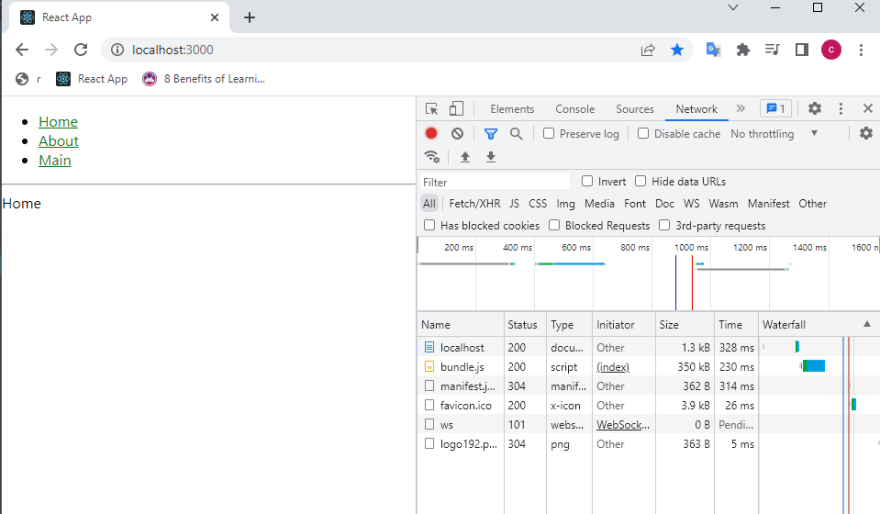Click the bookmark star icon
This screenshot has width=880, height=514.
677,50
